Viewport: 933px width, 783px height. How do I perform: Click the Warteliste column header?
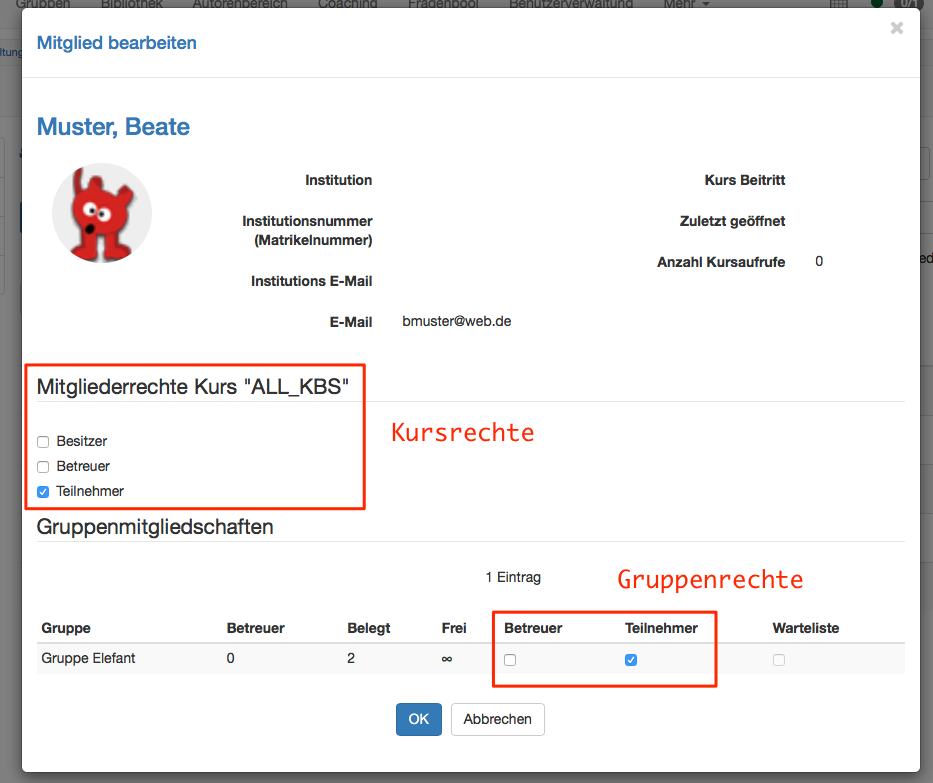805,628
